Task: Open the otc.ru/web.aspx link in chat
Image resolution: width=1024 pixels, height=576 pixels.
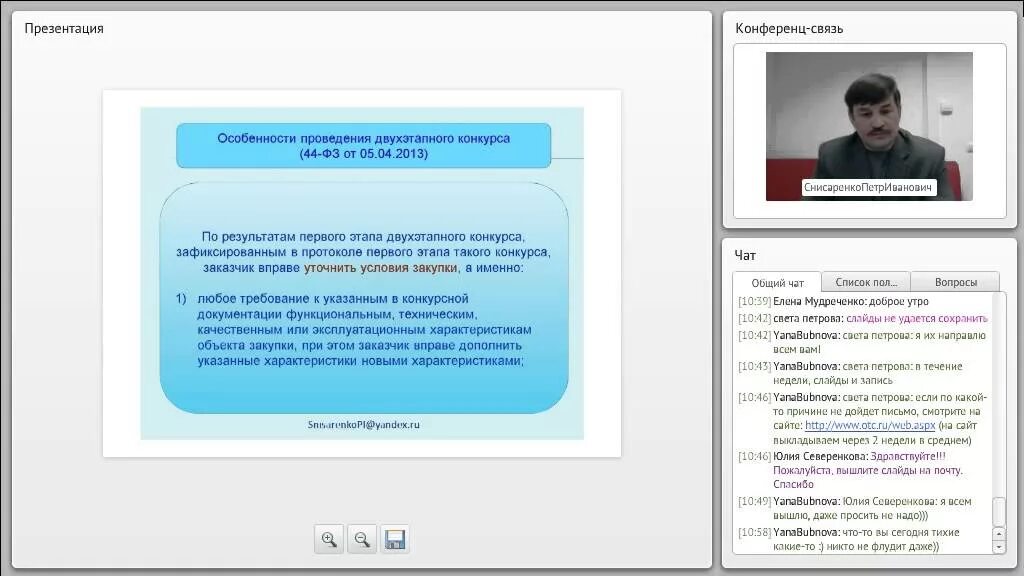Action: (870, 425)
